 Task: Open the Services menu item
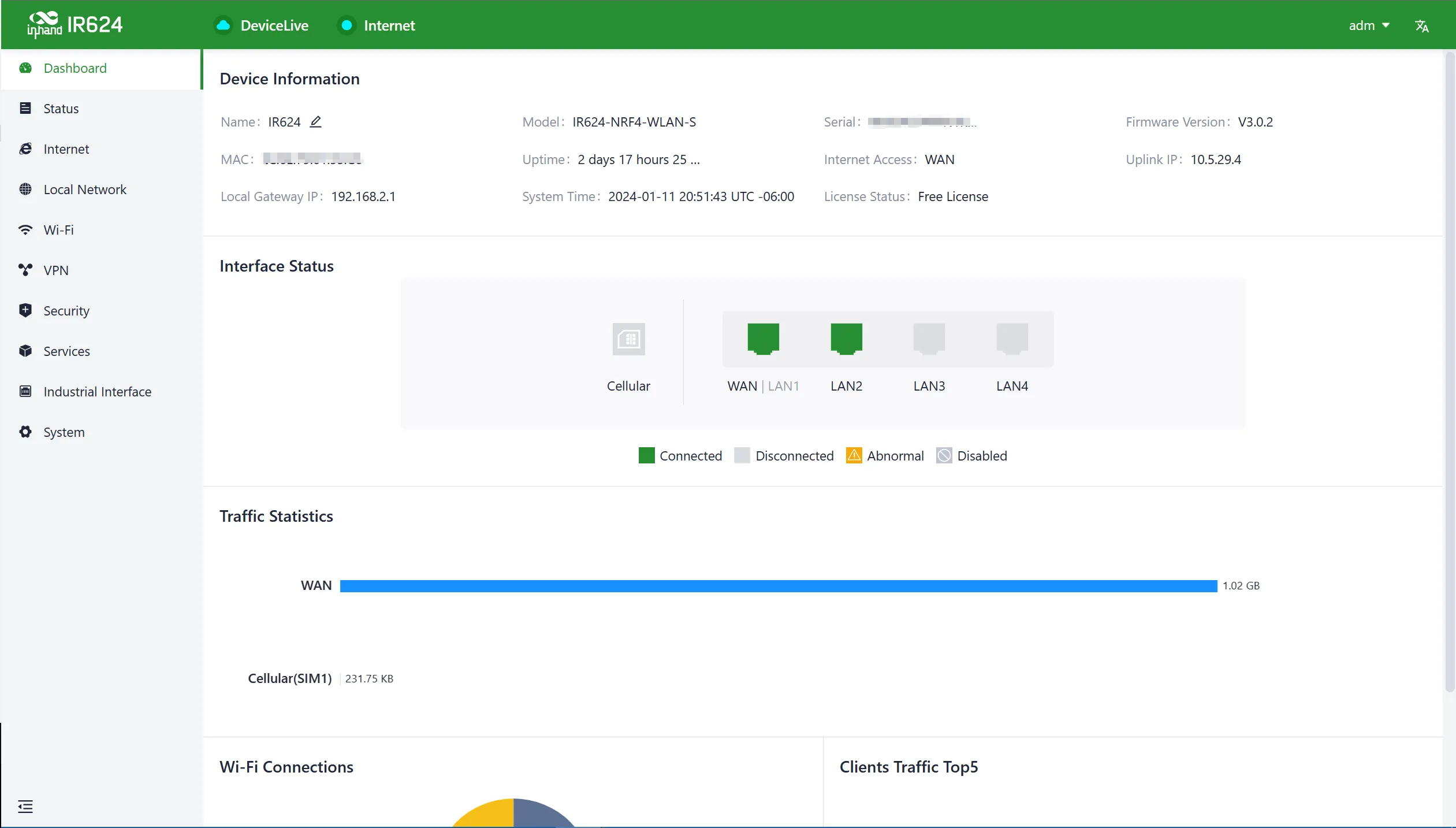[101, 351]
